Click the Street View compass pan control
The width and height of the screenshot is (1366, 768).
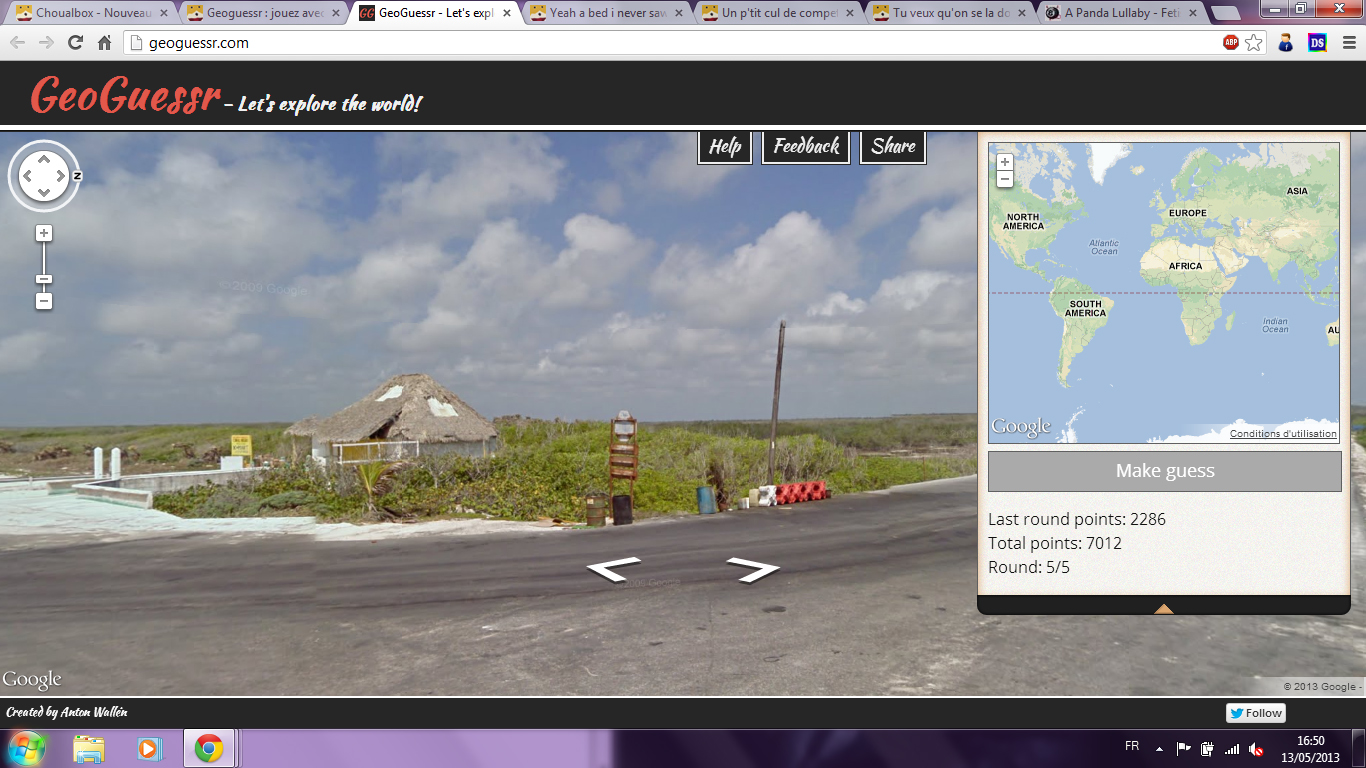click(44, 176)
